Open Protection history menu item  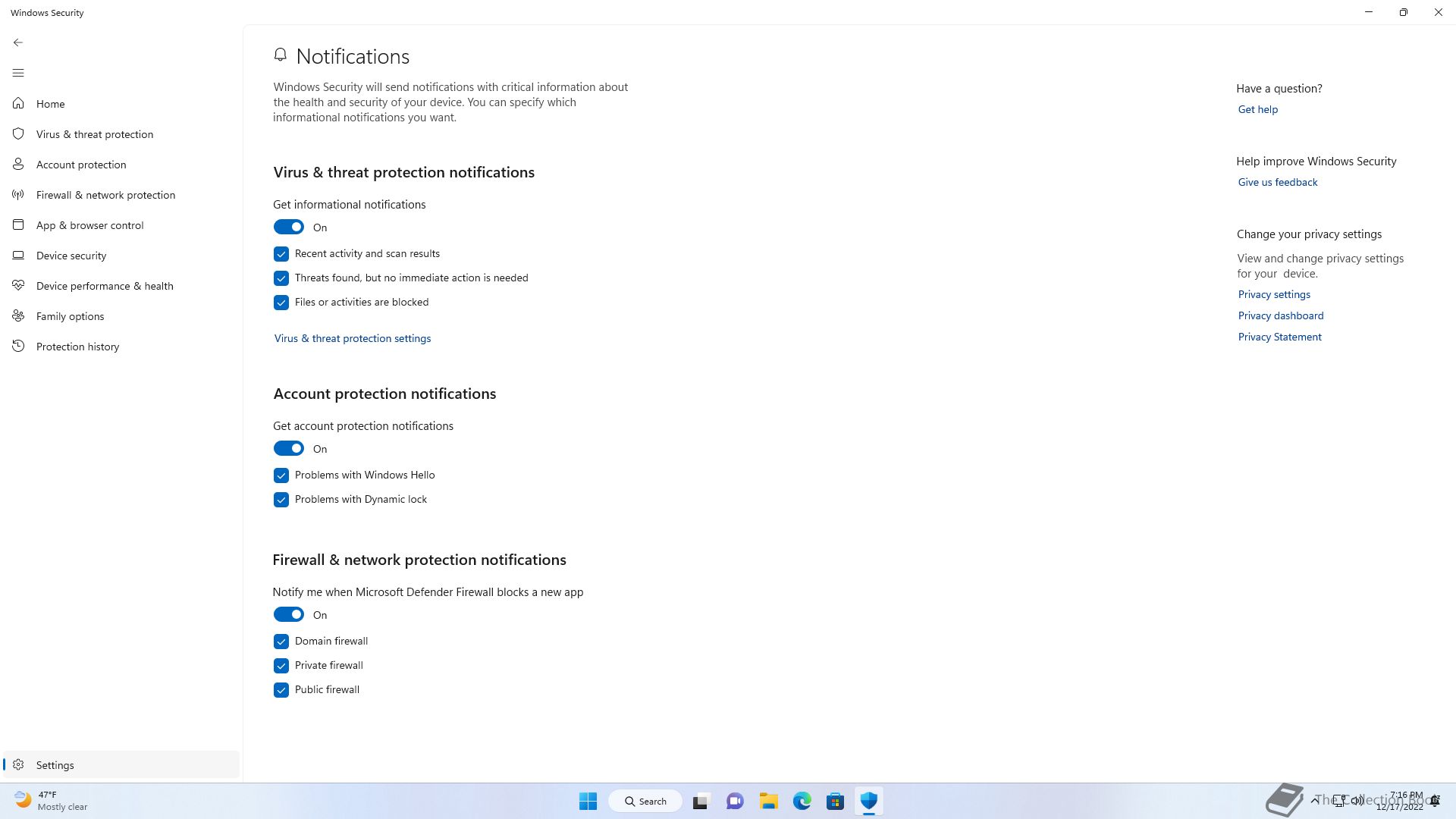click(121, 347)
